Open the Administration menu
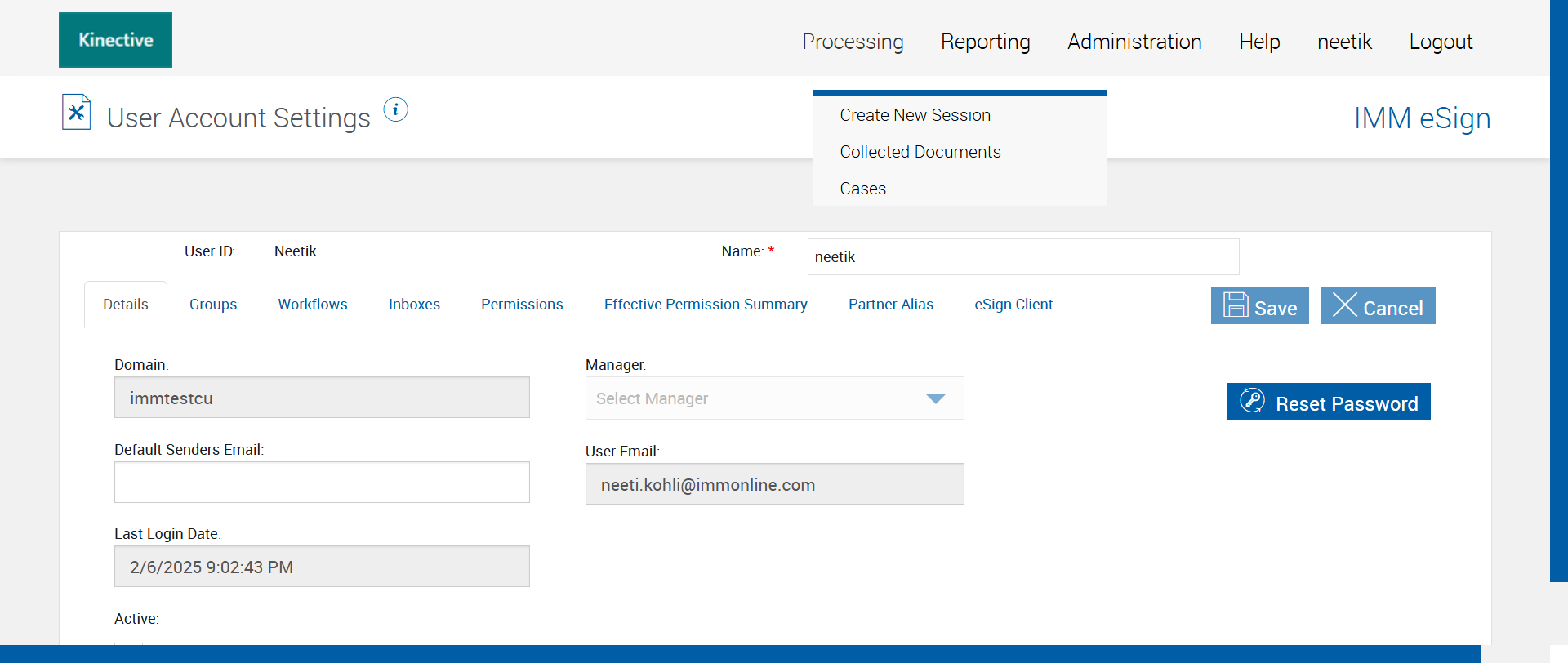 1134,42
